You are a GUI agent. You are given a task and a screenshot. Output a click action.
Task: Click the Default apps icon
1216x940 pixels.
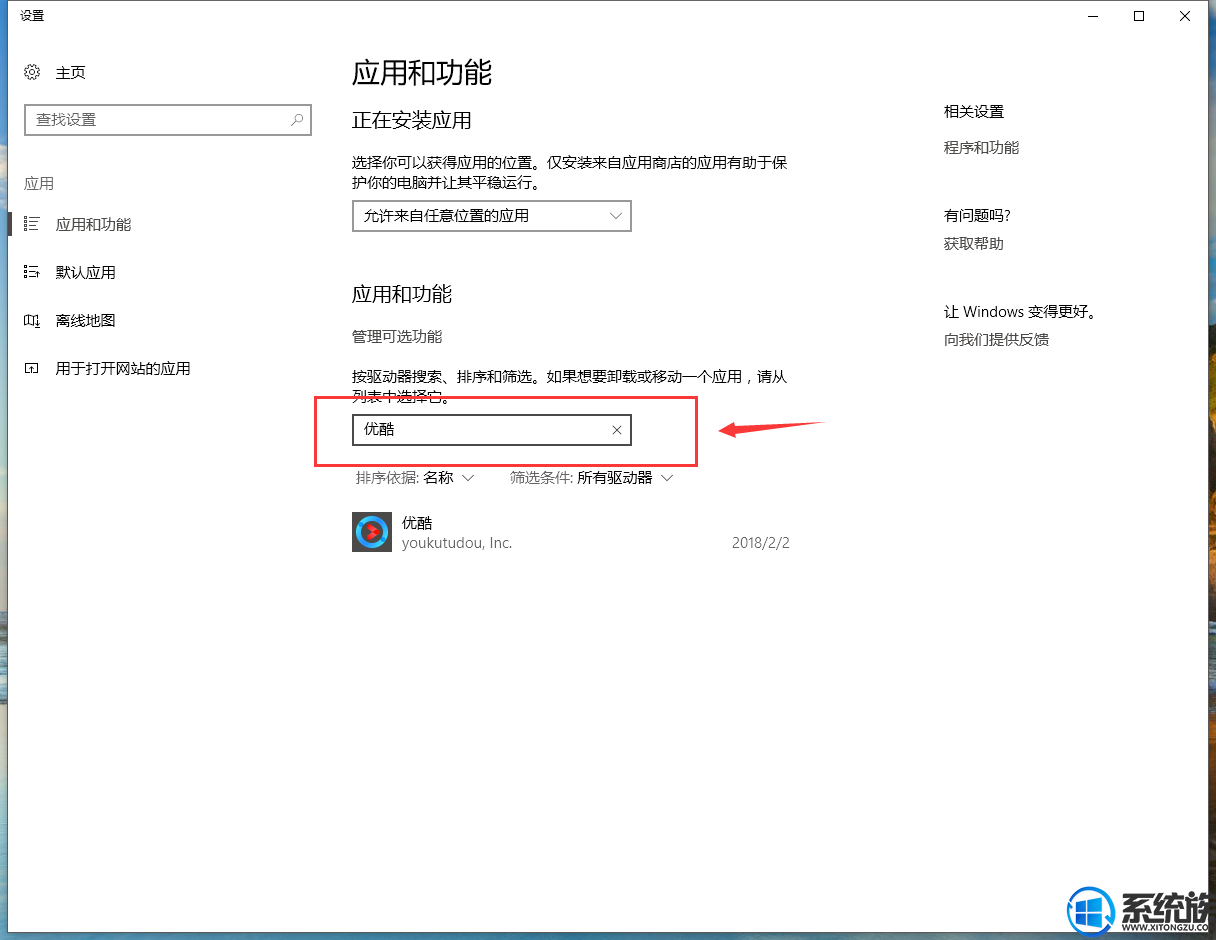pyautogui.click(x=32, y=272)
